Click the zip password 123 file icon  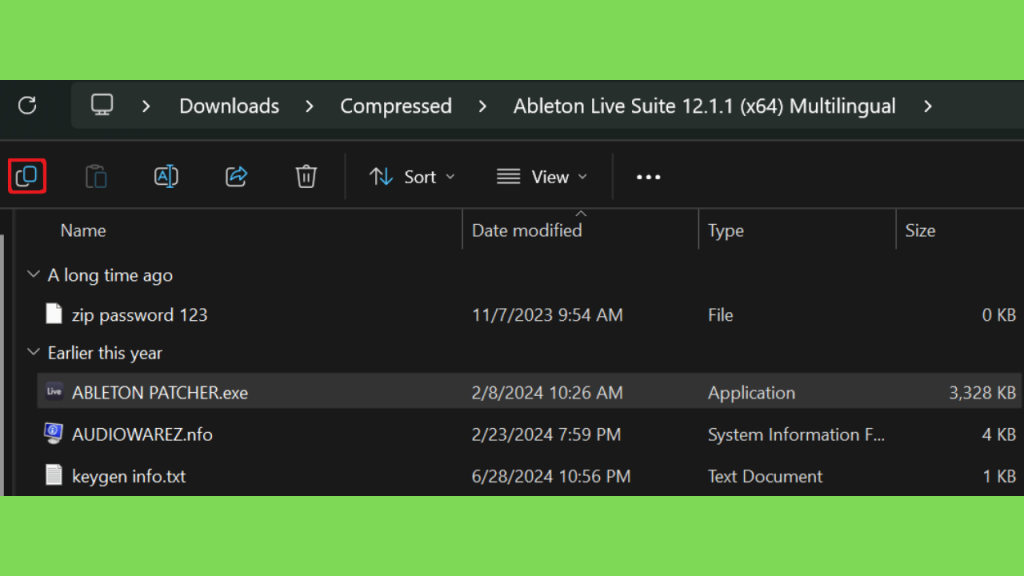[x=54, y=314]
